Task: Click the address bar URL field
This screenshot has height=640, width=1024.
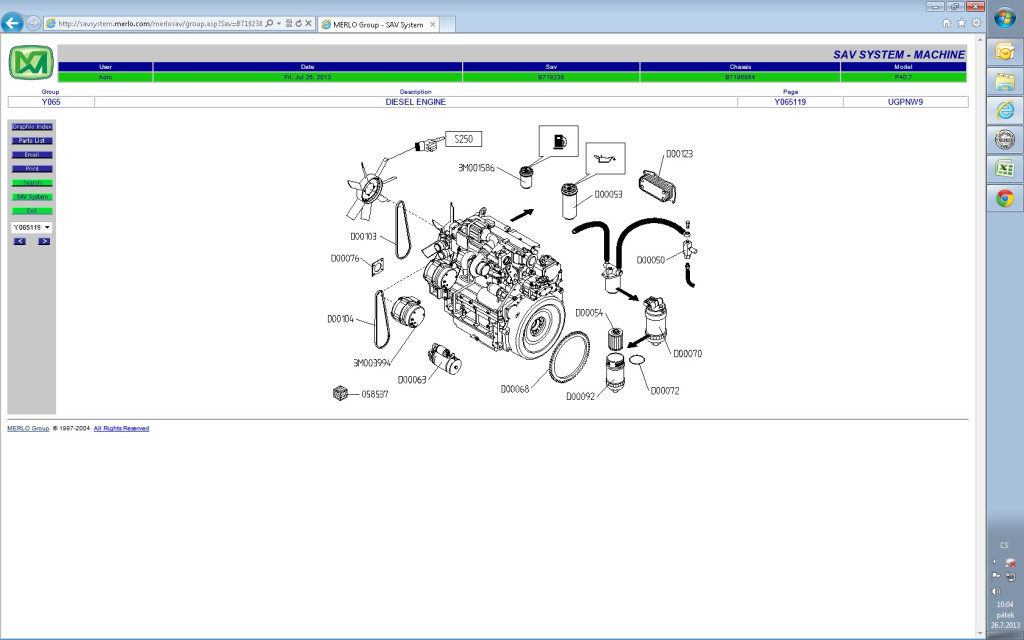Action: point(160,24)
